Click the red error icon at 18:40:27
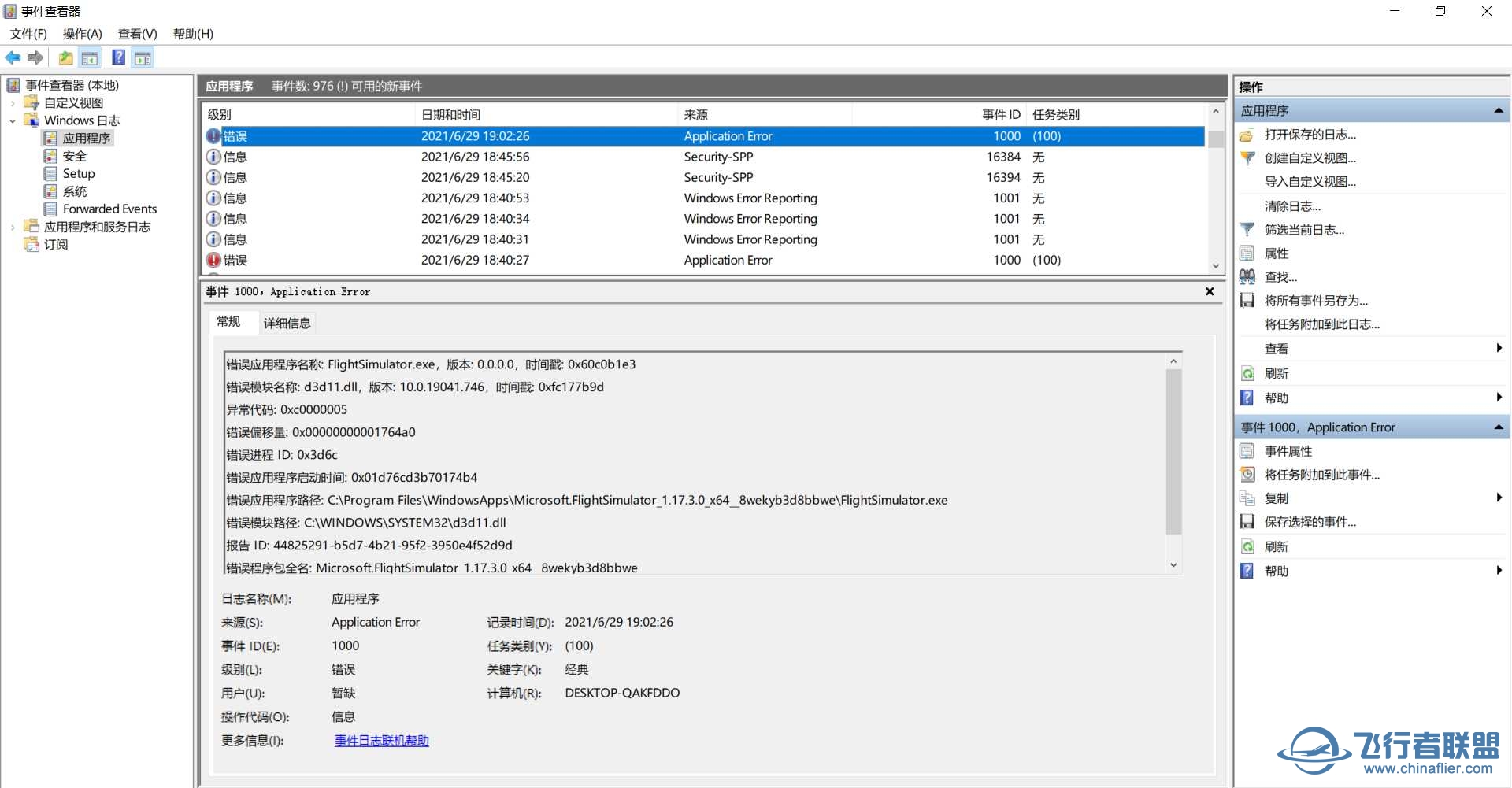The height and width of the screenshot is (788, 1512). pyautogui.click(x=213, y=260)
